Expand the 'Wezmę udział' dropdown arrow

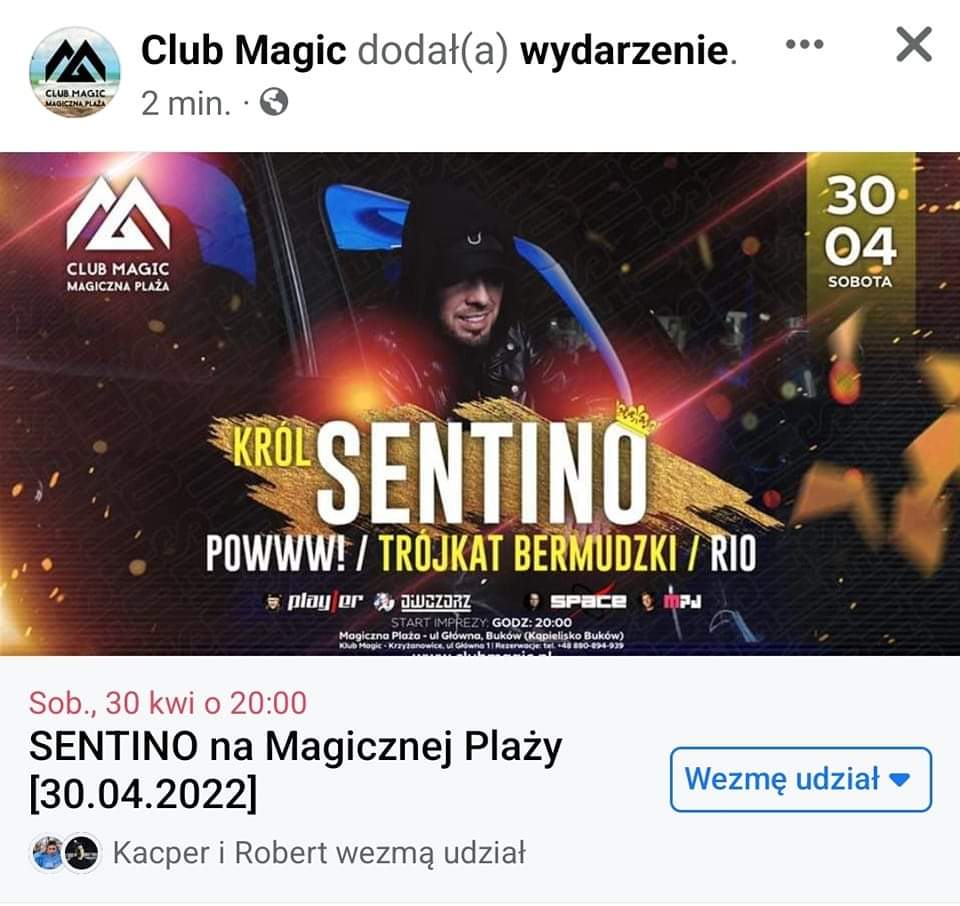(899, 780)
